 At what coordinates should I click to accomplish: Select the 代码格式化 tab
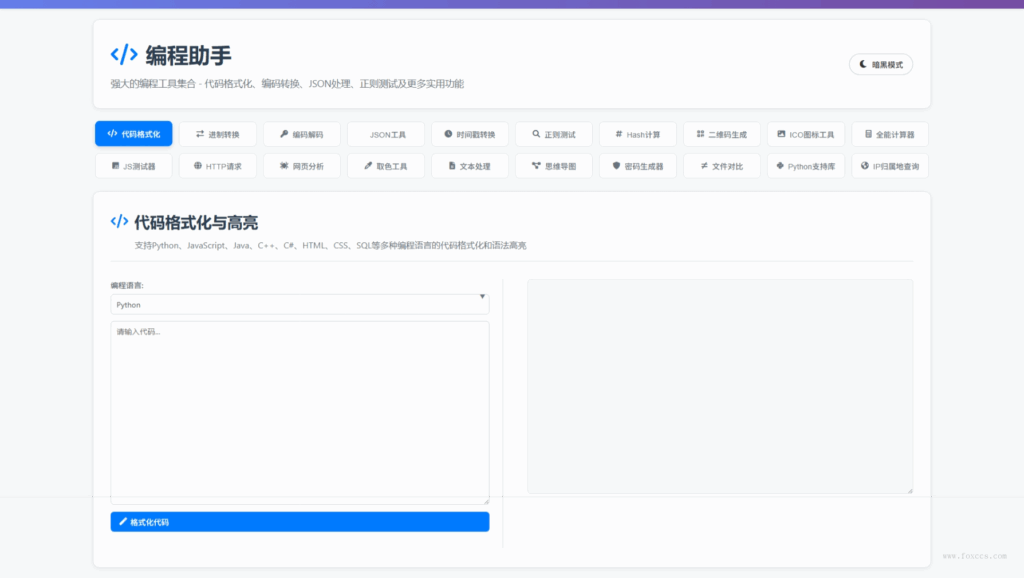(x=134, y=134)
